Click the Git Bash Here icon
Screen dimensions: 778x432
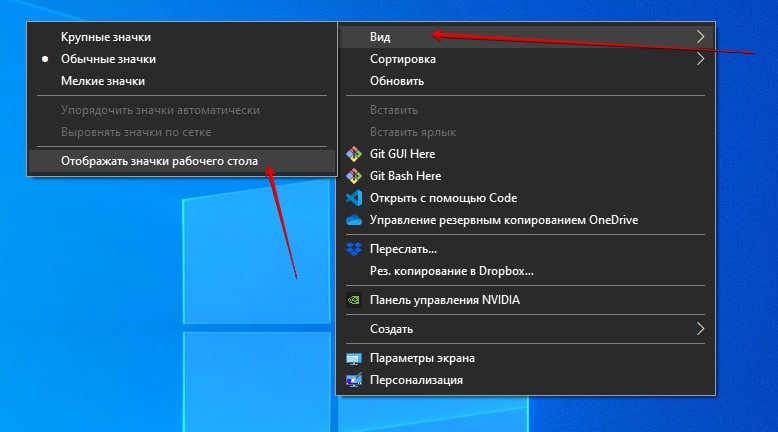point(354,176)
